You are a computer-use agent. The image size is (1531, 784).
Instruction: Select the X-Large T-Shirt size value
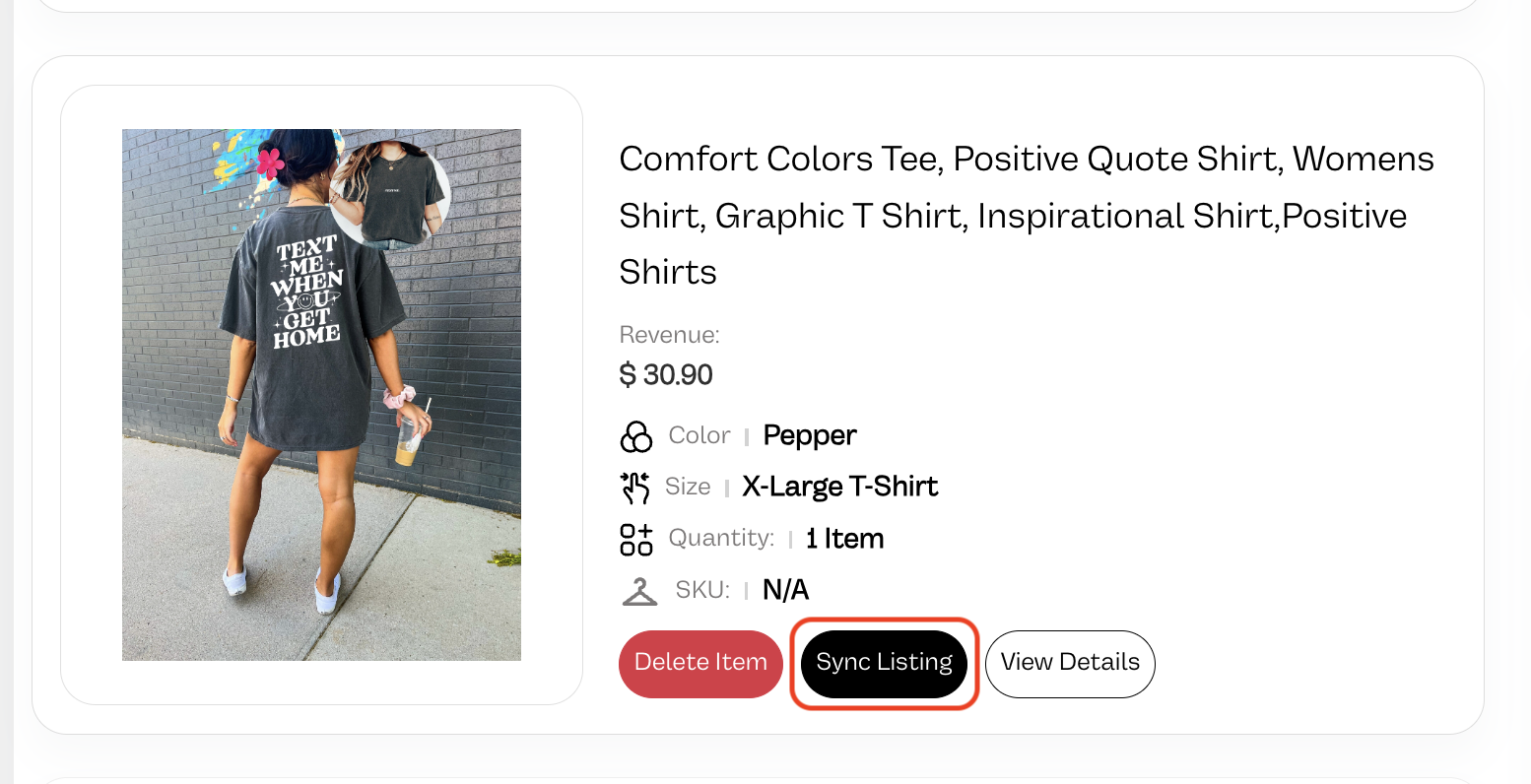[x=840, y=487]
